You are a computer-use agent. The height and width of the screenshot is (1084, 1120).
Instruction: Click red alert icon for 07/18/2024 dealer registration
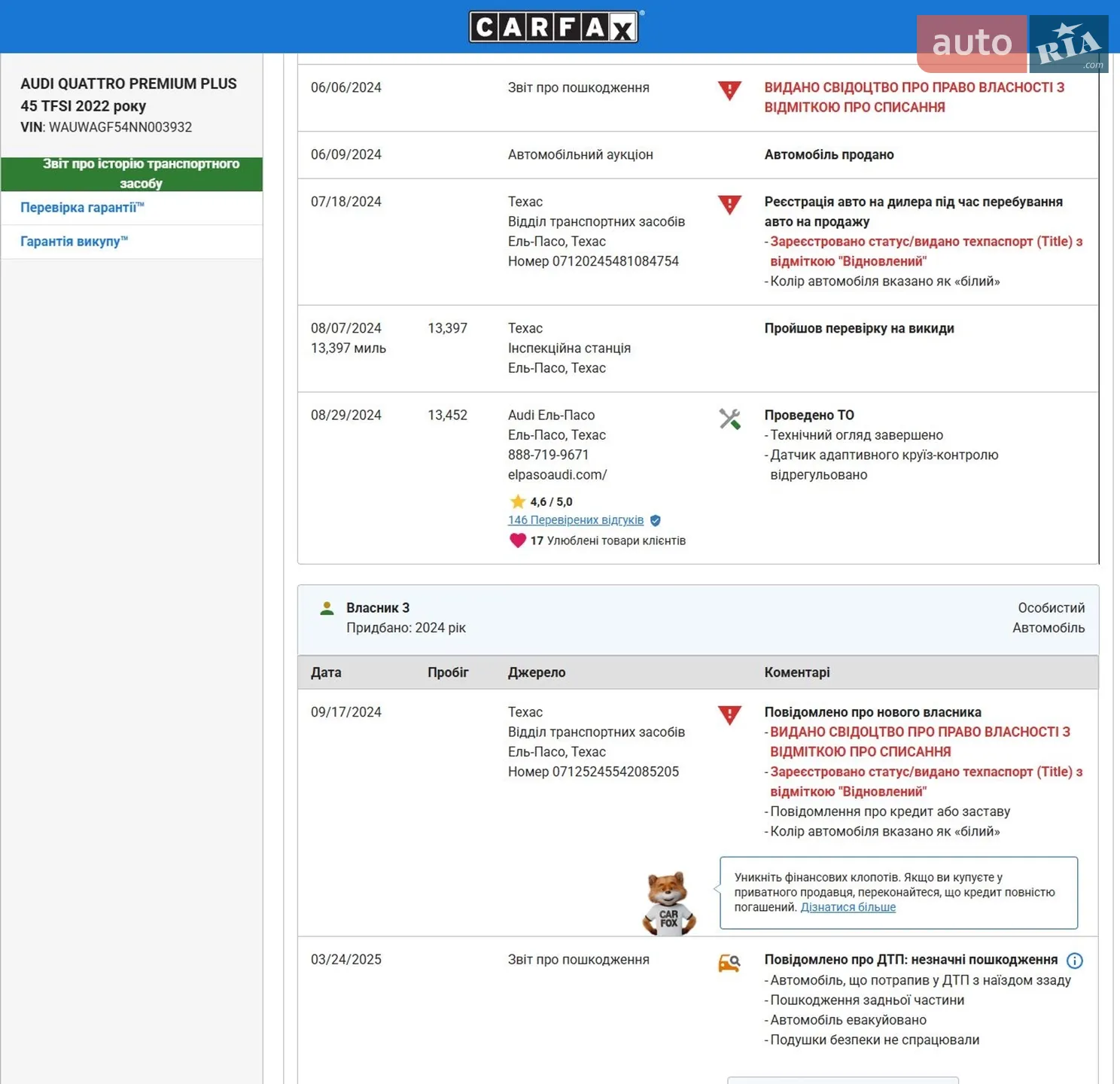pos(729,205)
